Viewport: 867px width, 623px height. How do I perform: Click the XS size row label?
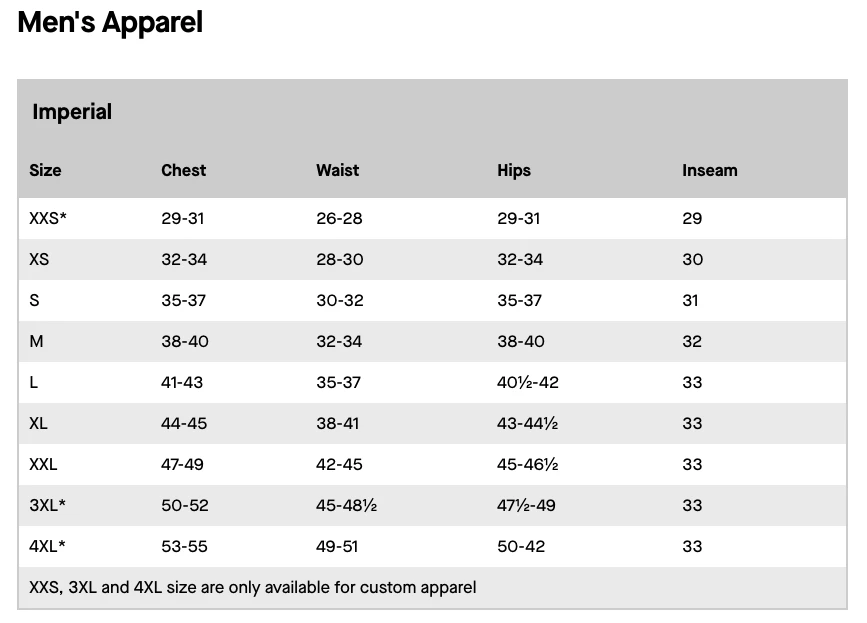point(39,259)
